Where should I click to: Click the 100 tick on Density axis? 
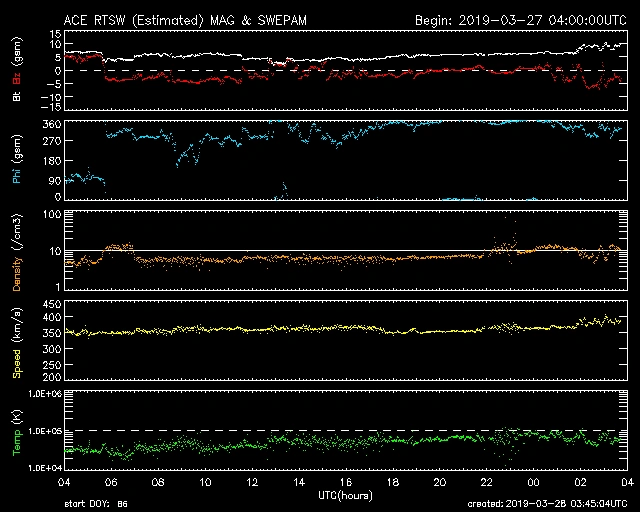[52, 214]
